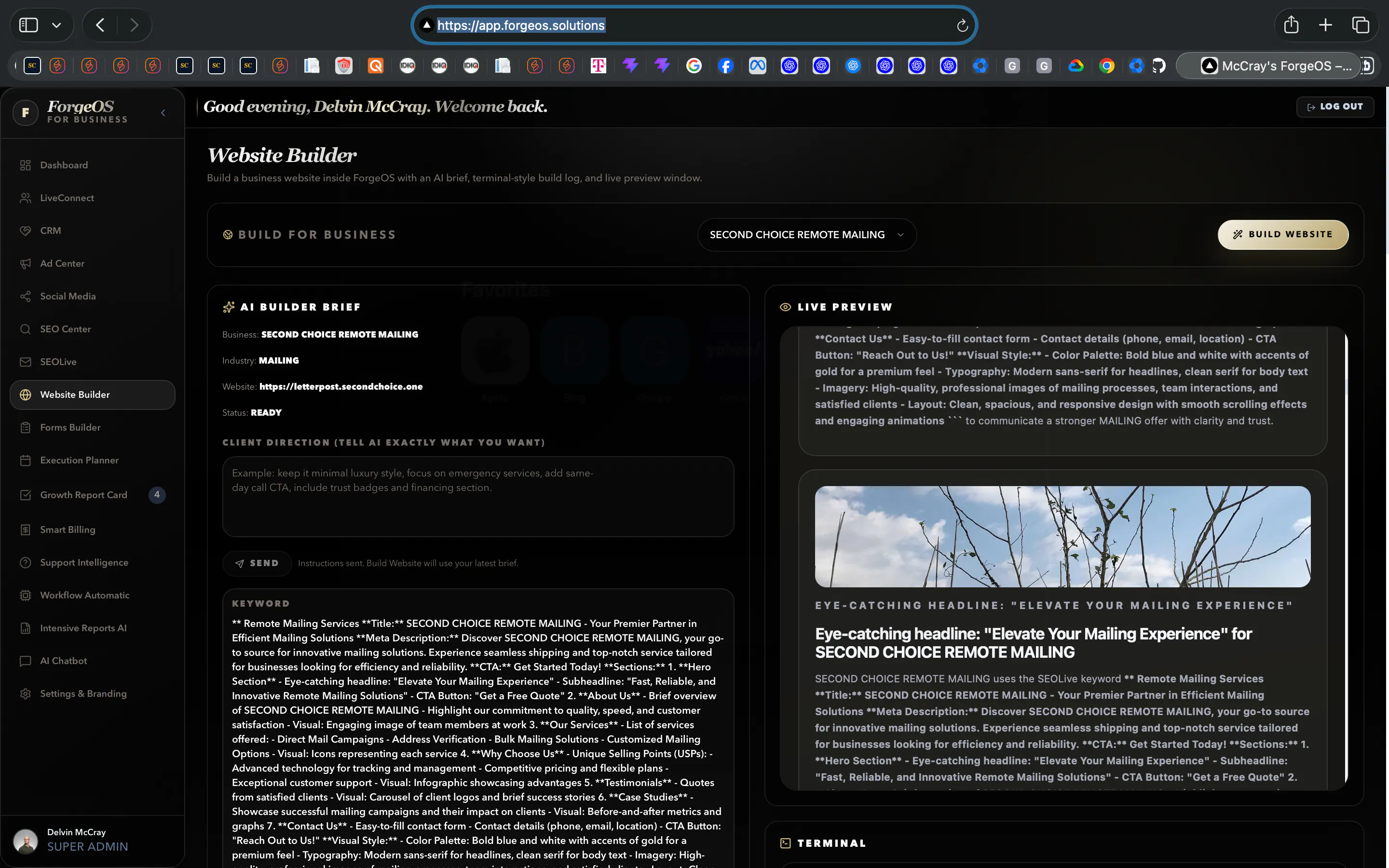Open the SECOND CHOICE REMOTE MAILING business dropdown
Viewport: 1389px width, 868px height.
806,235
